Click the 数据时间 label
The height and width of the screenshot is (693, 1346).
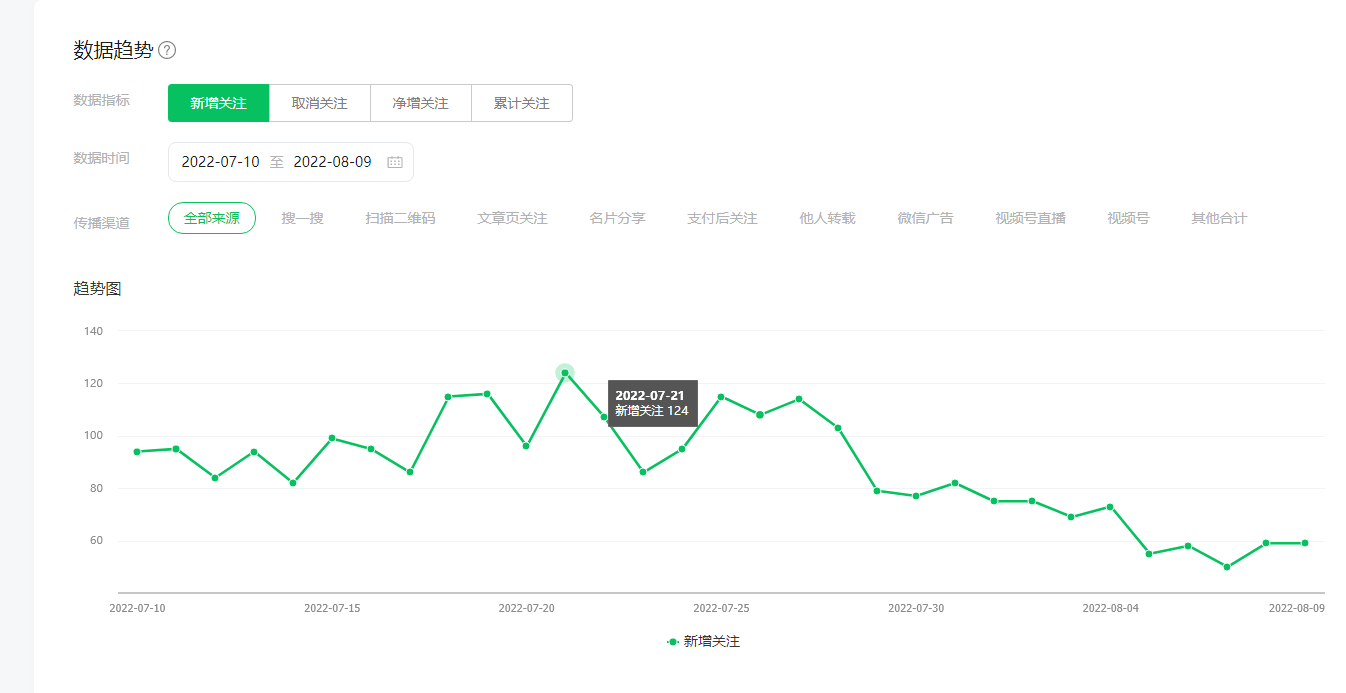101,158
